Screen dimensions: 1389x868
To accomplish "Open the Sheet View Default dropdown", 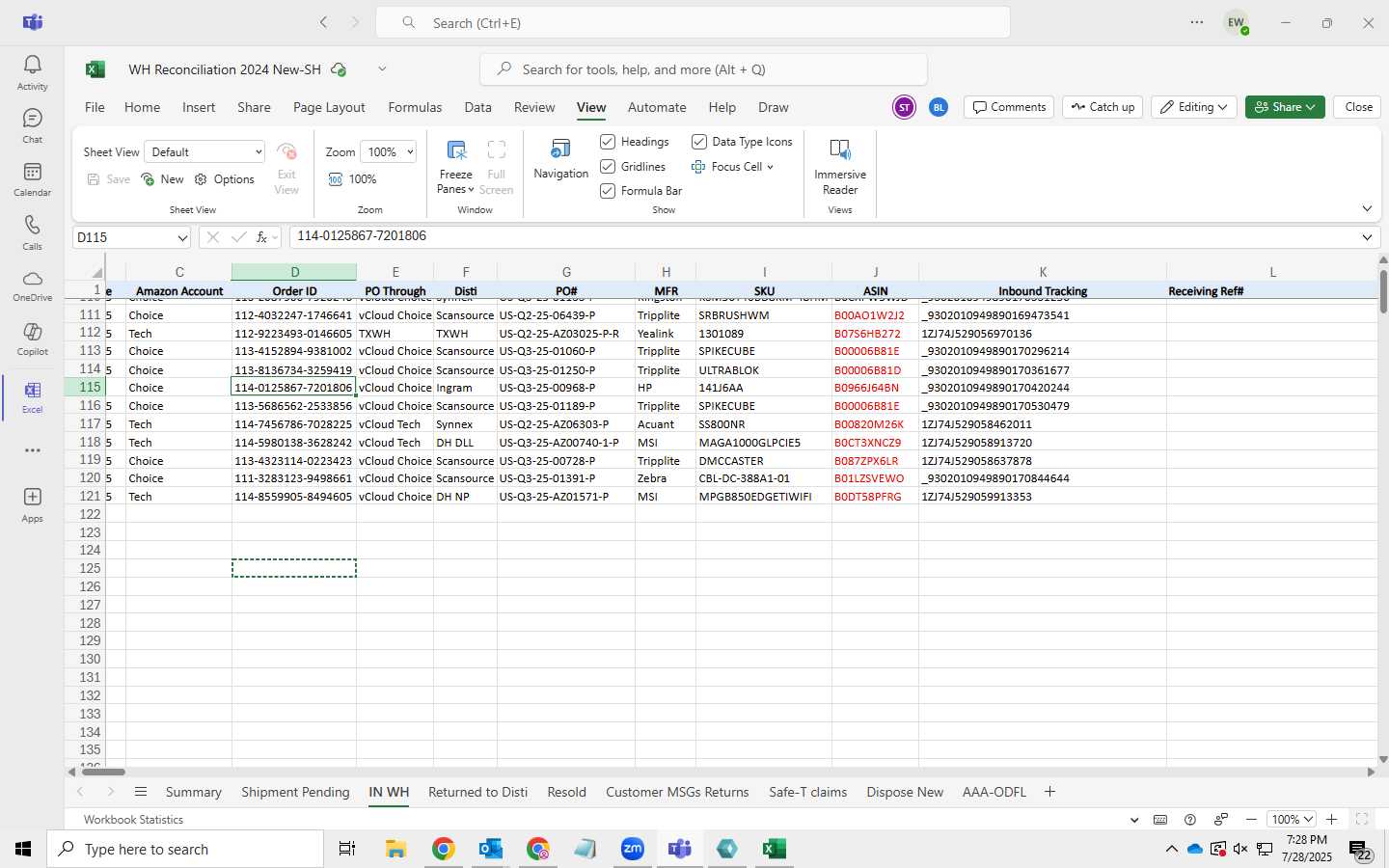I will (204, 152).
